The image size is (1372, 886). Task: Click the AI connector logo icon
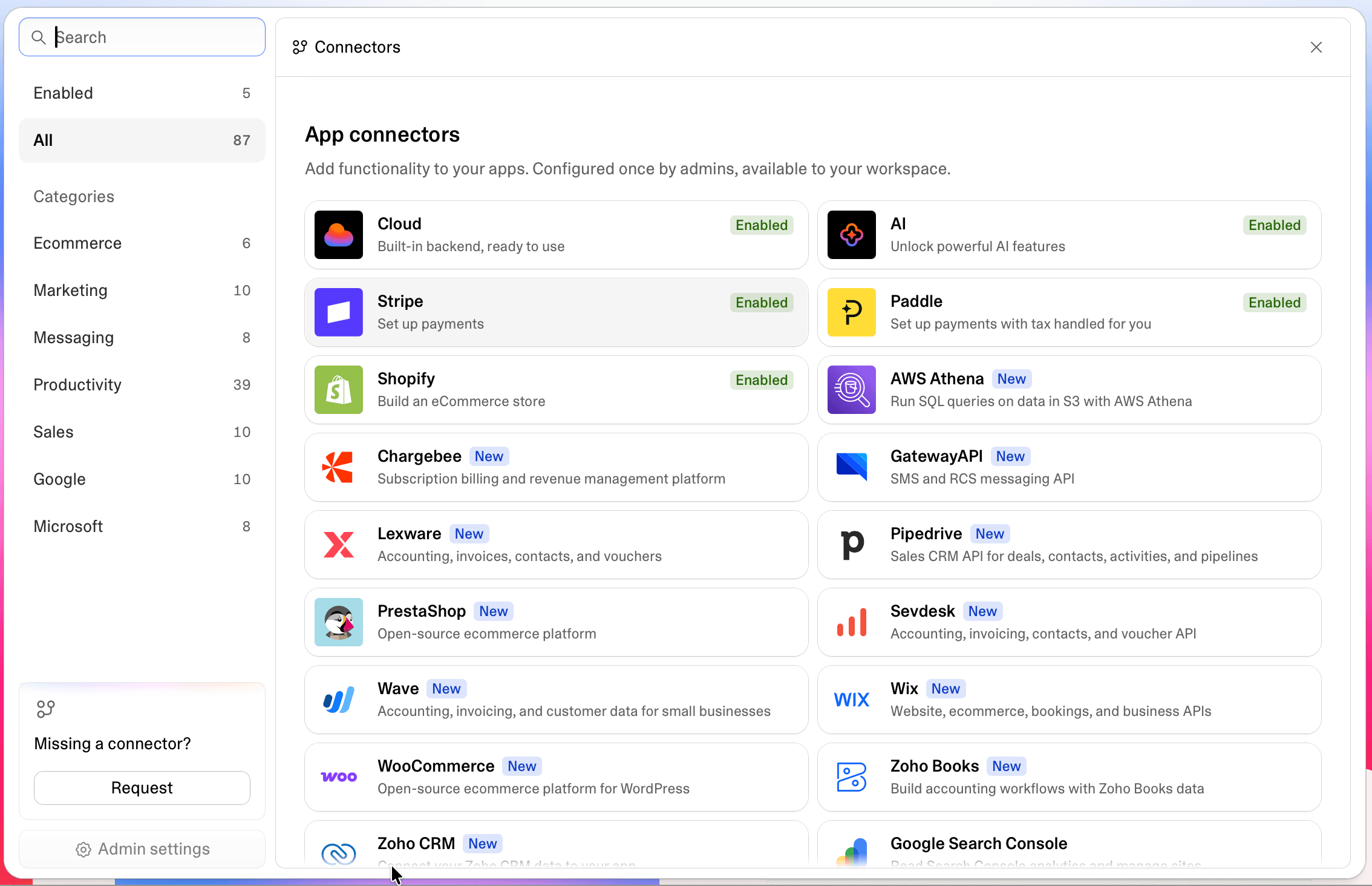point(852,235)
